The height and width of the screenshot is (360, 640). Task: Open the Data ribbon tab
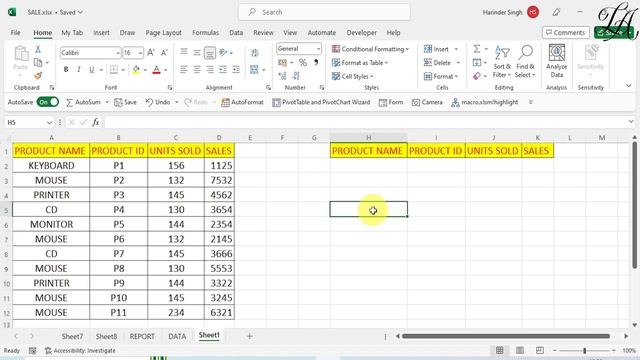click(236, 33)
